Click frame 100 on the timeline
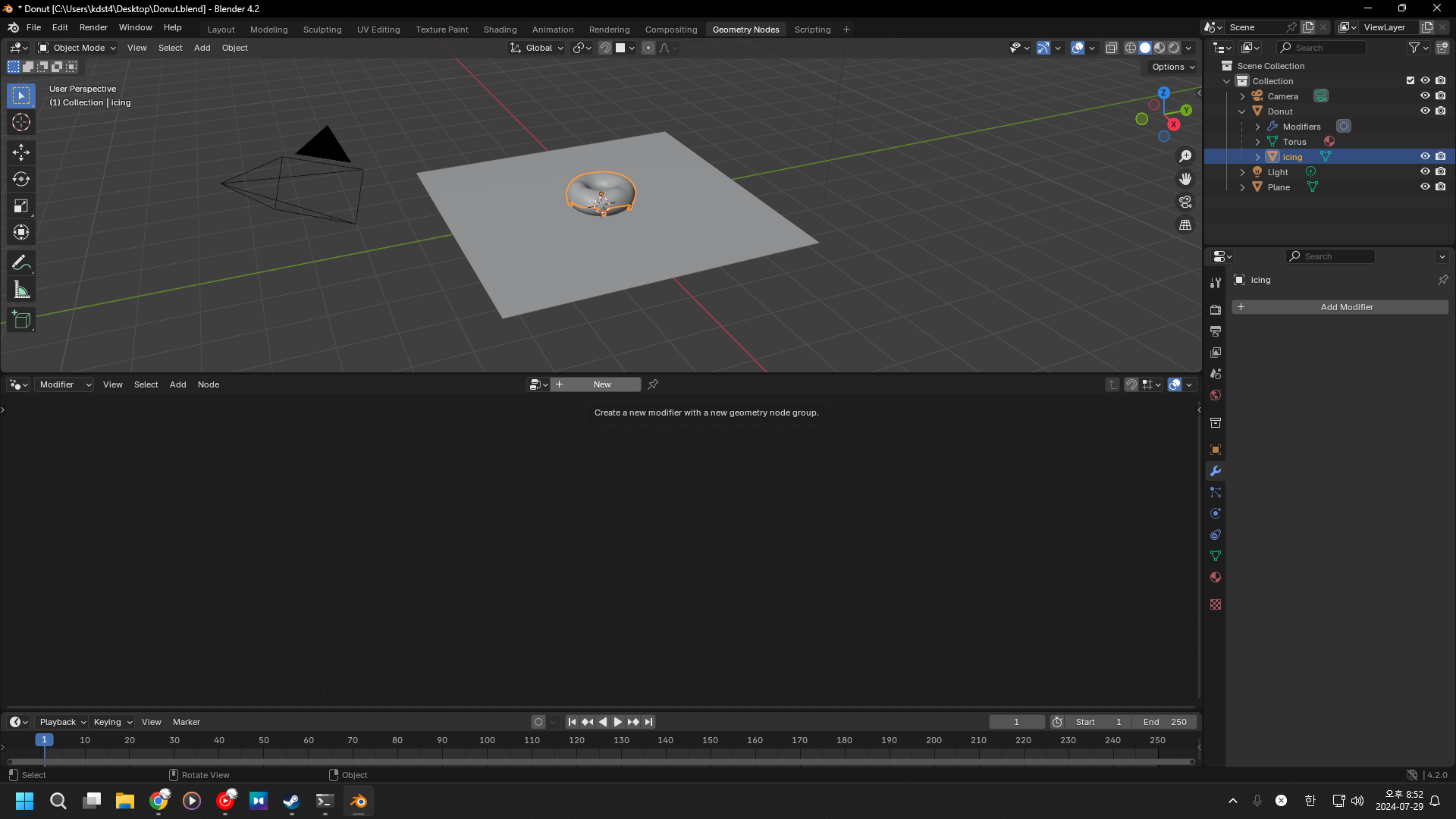Image resolution: width=1456 pixels, height=819 pixels. 487,741
